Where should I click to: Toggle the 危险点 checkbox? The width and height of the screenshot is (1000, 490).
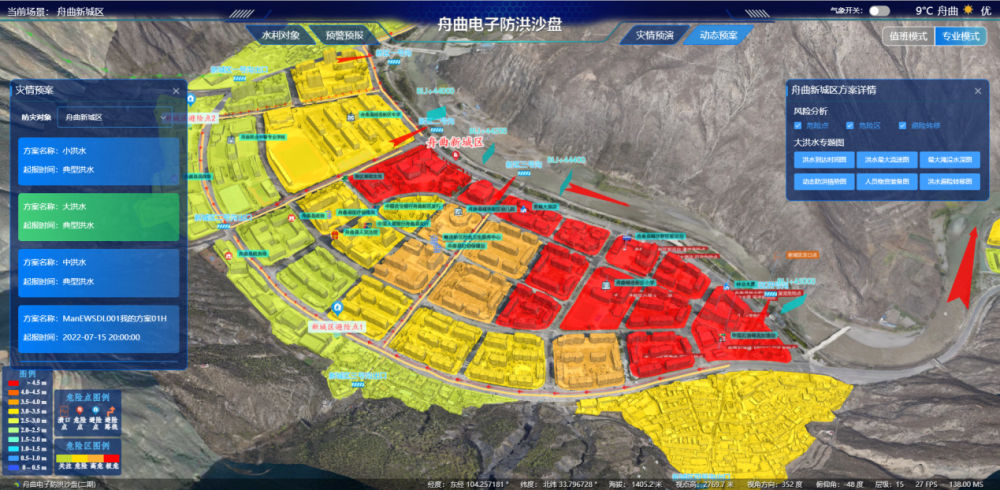tap(799, 125)
